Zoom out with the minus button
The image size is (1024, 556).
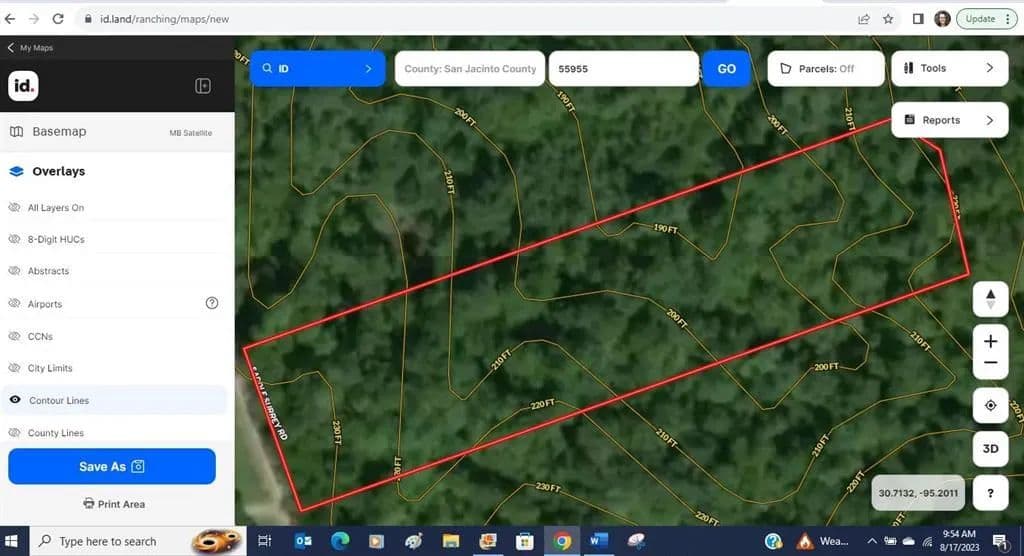(990, 363)
